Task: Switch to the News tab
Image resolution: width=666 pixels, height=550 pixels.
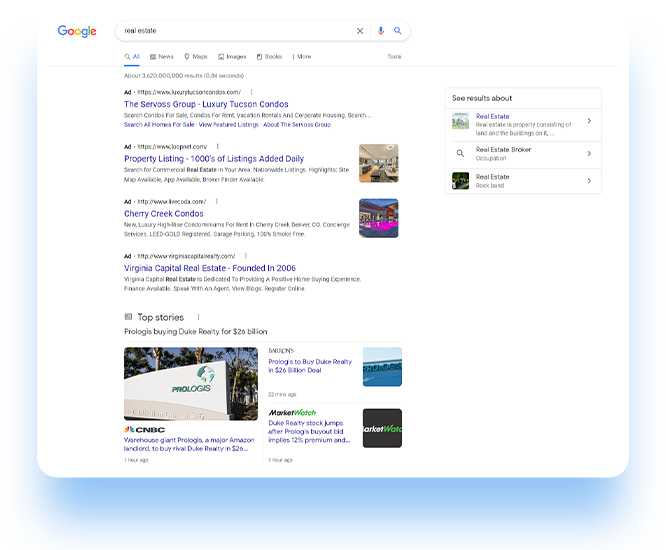Action: [162, 56]
